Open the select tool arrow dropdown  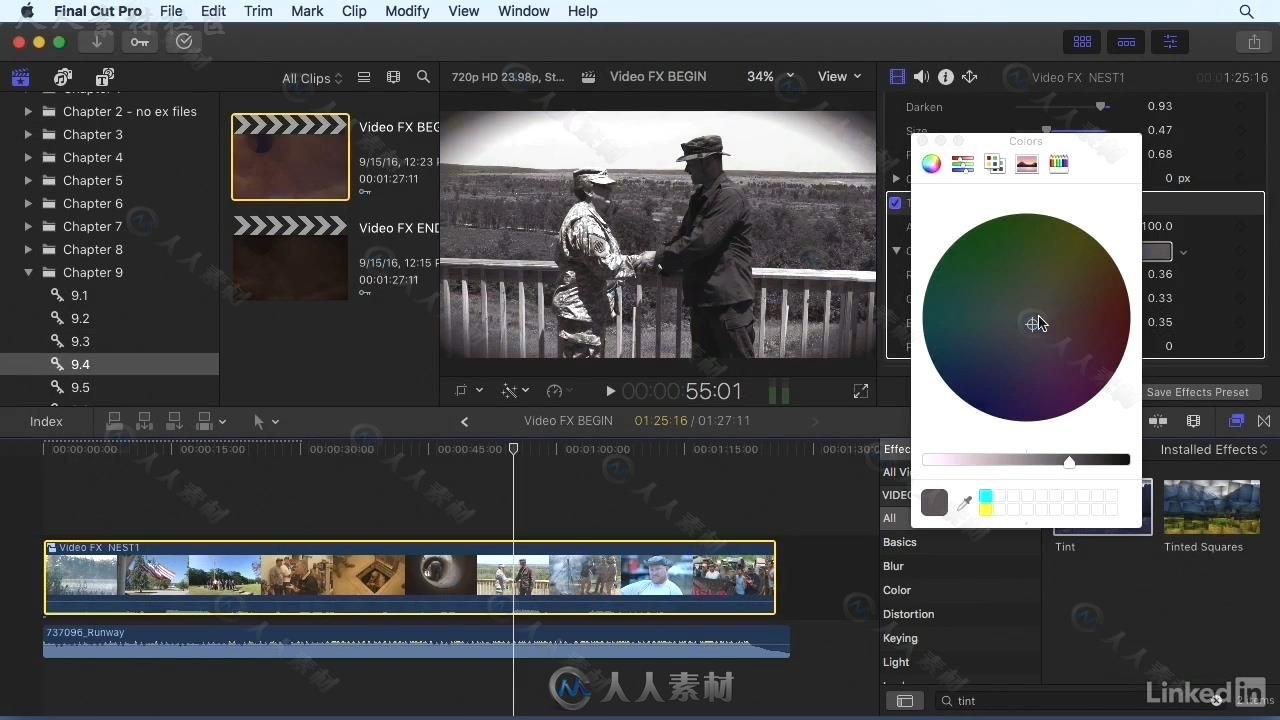pos(266,422)
